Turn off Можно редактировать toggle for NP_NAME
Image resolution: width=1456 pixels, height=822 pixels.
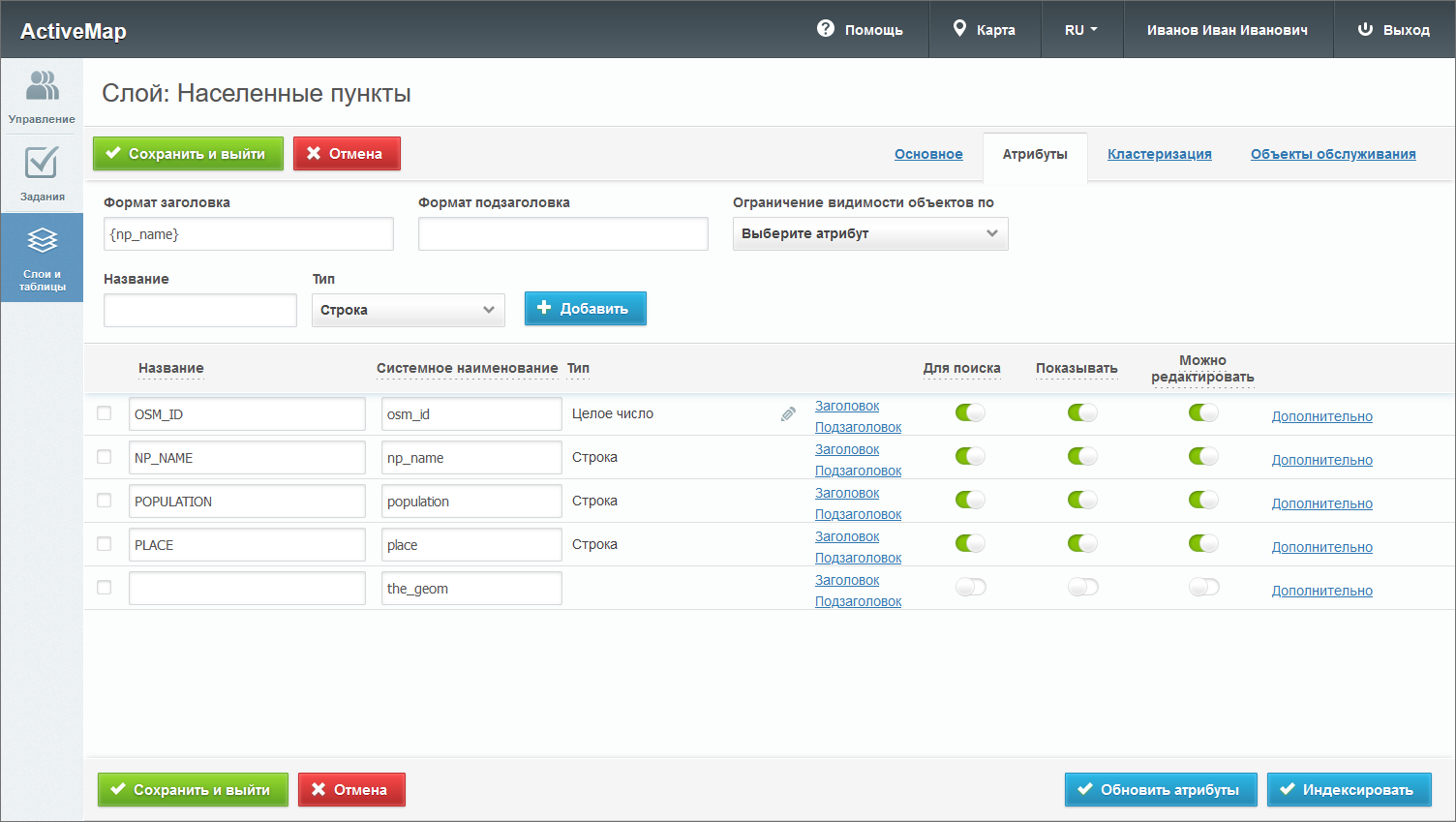tap(1203, 457)
